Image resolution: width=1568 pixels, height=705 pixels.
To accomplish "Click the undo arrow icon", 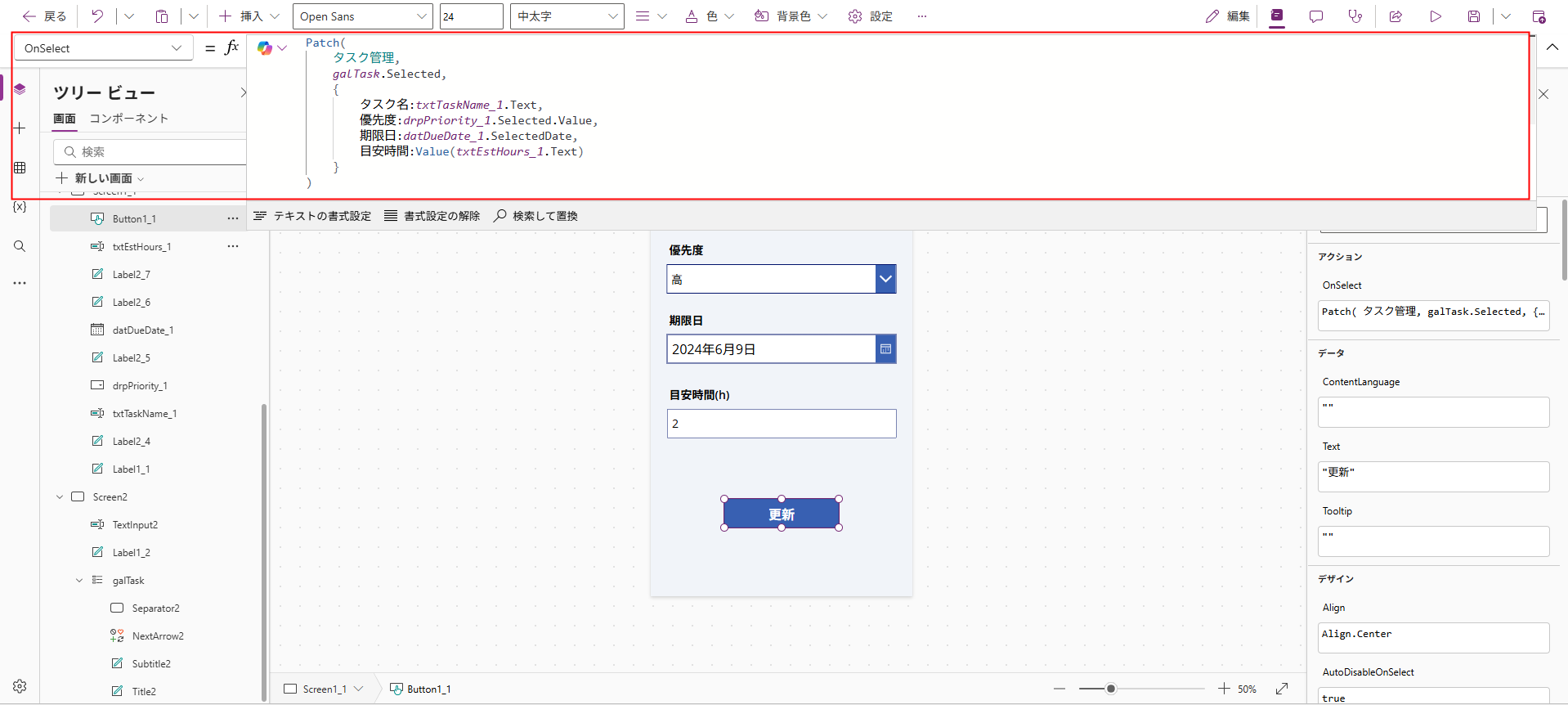I will [x=97, y=16].
